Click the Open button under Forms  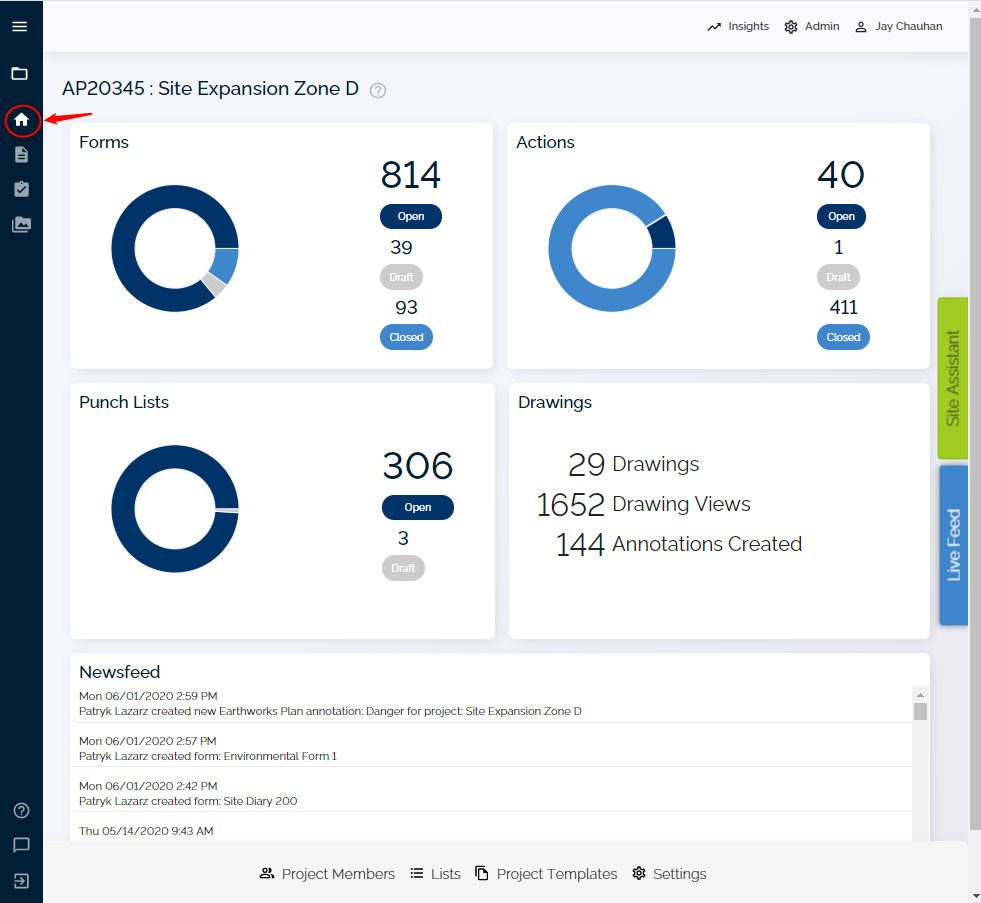[x=410, y=217]
